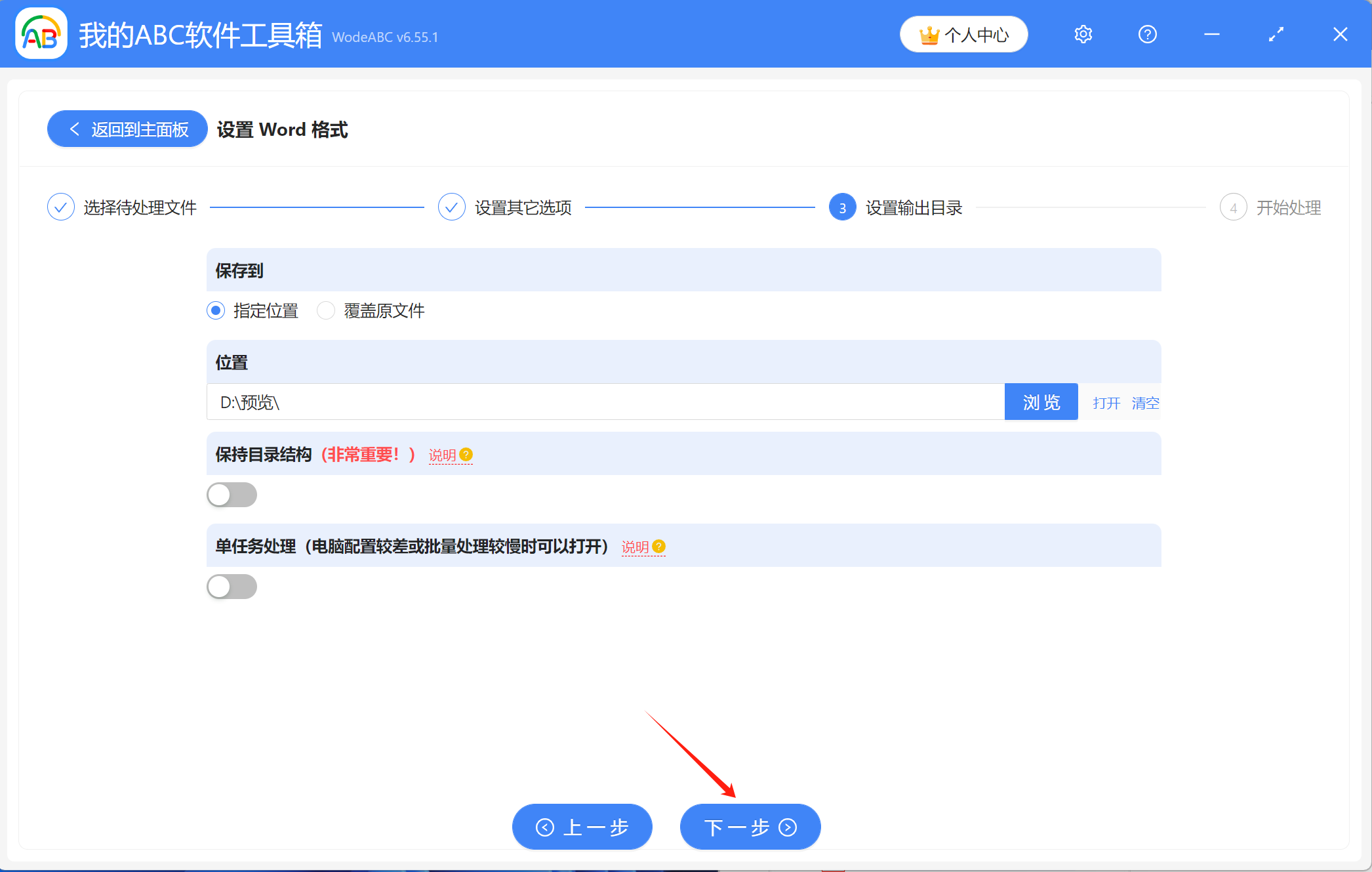Click the checkmark circle on step 选择待处理文件
This screenshot has width=1372, height=872.
[61, 207]
